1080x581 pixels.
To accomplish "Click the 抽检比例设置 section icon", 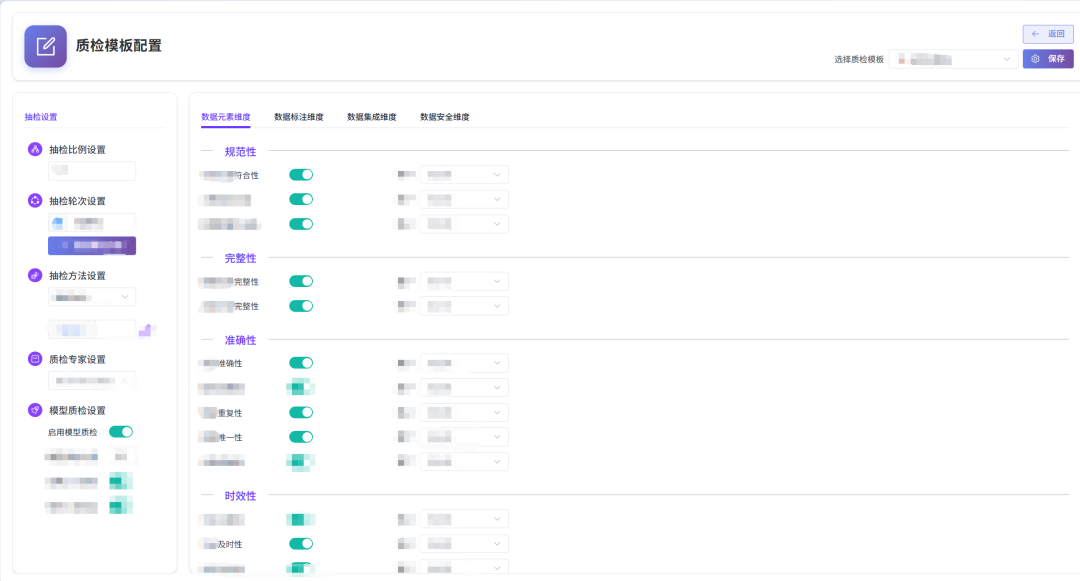I will 35,149.
